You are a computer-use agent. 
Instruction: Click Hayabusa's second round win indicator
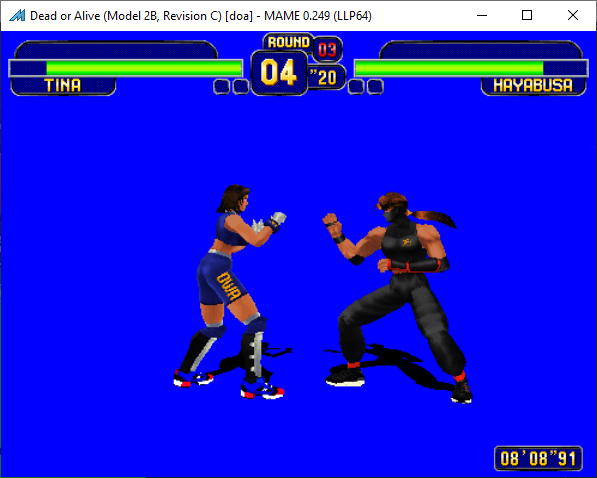coord(375,86)
